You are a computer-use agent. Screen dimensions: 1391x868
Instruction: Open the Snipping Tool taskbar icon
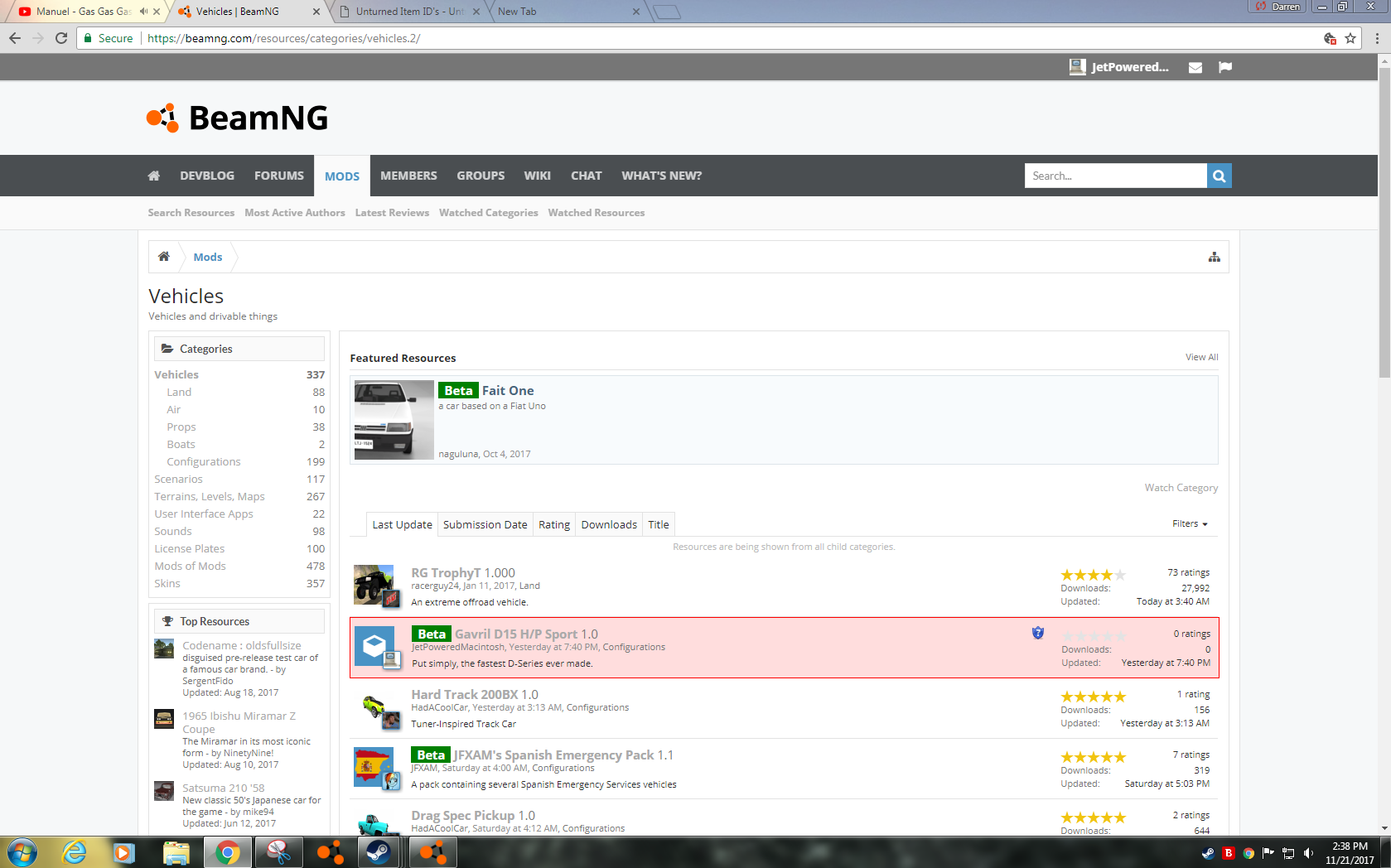[278, 852]
